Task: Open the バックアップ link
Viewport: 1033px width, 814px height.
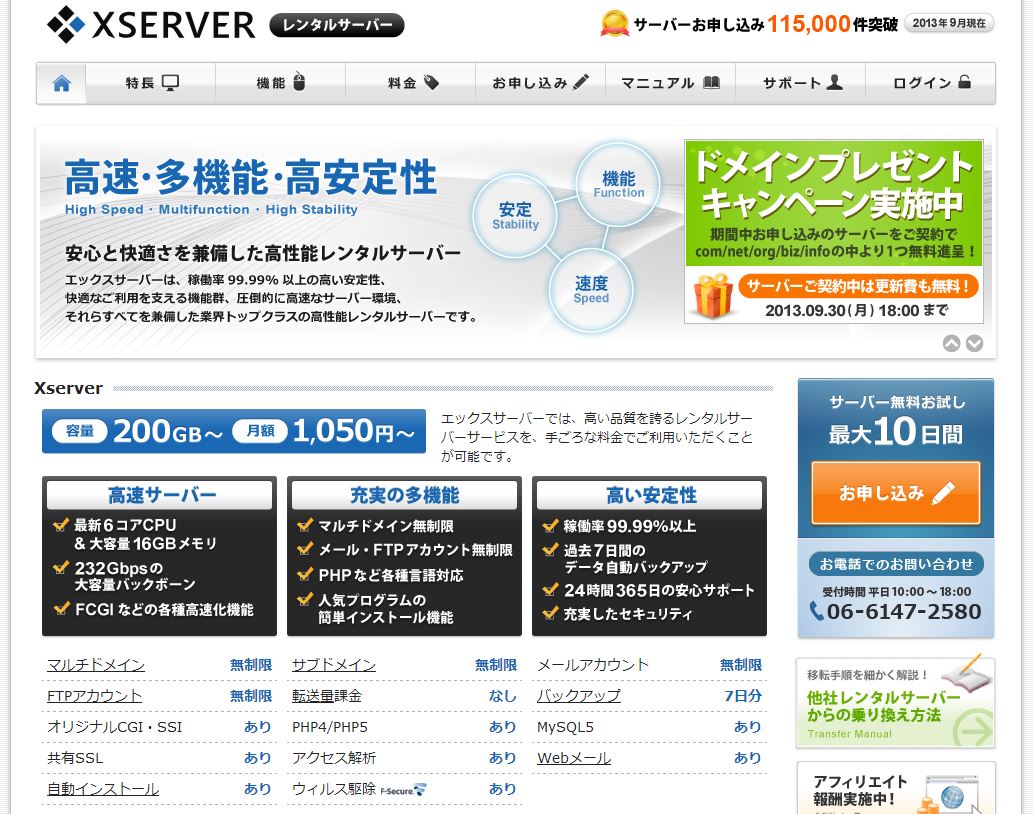Action: tap(579, 696)
